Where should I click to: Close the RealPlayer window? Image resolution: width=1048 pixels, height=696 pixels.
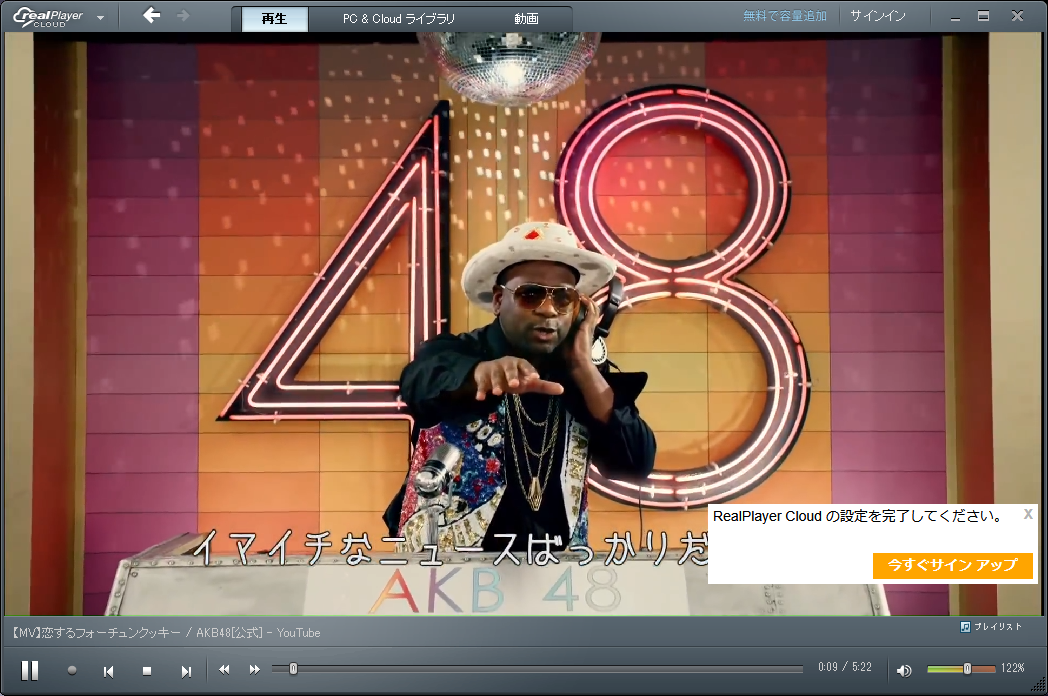(x=1017, y=15)
